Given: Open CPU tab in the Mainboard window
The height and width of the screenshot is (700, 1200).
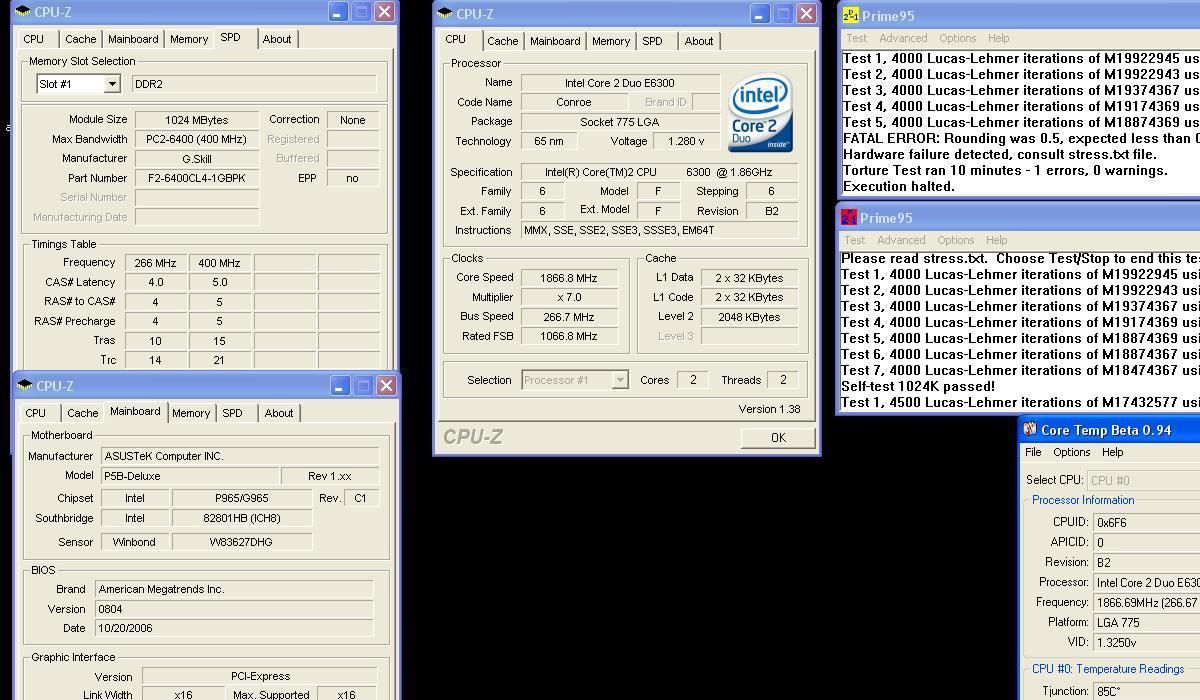Looking at the screenshot, I should (36, 413).
